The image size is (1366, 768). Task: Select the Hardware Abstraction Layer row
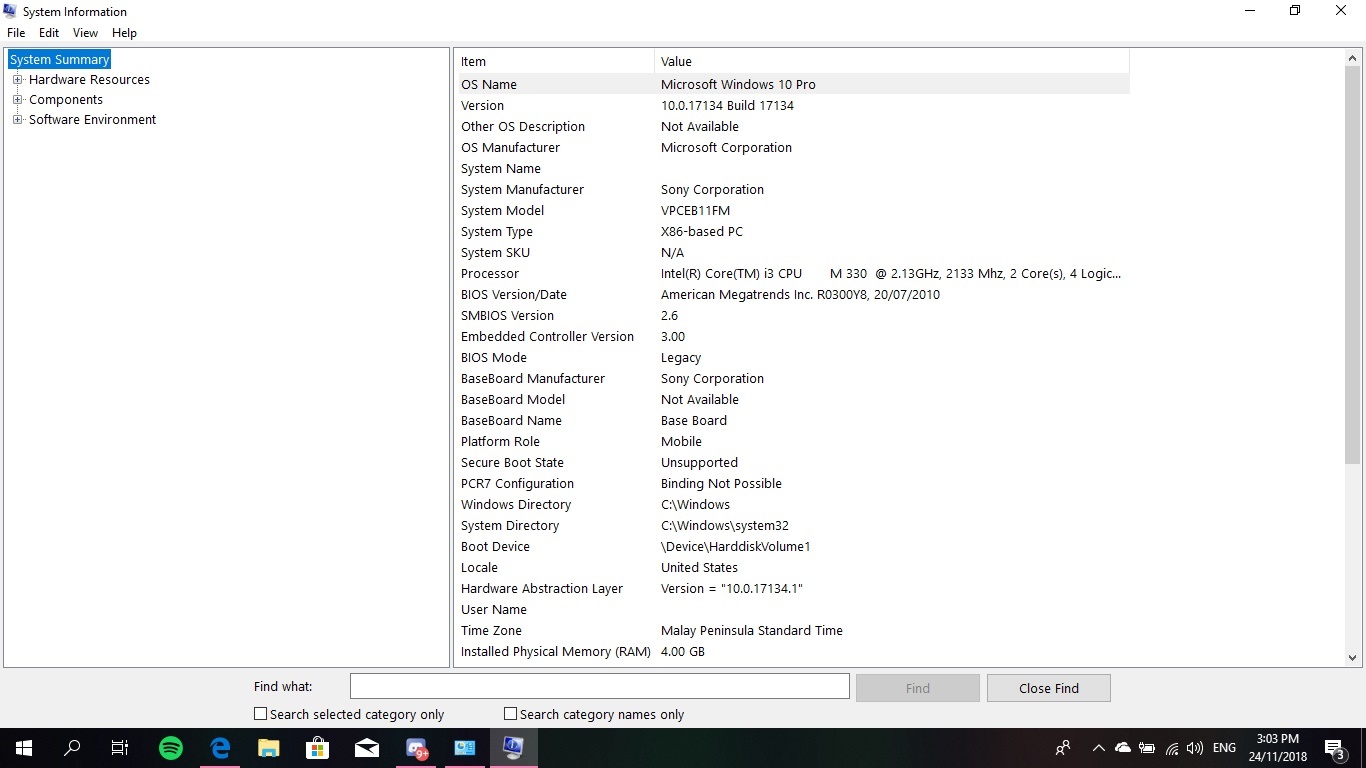(794, 588)
